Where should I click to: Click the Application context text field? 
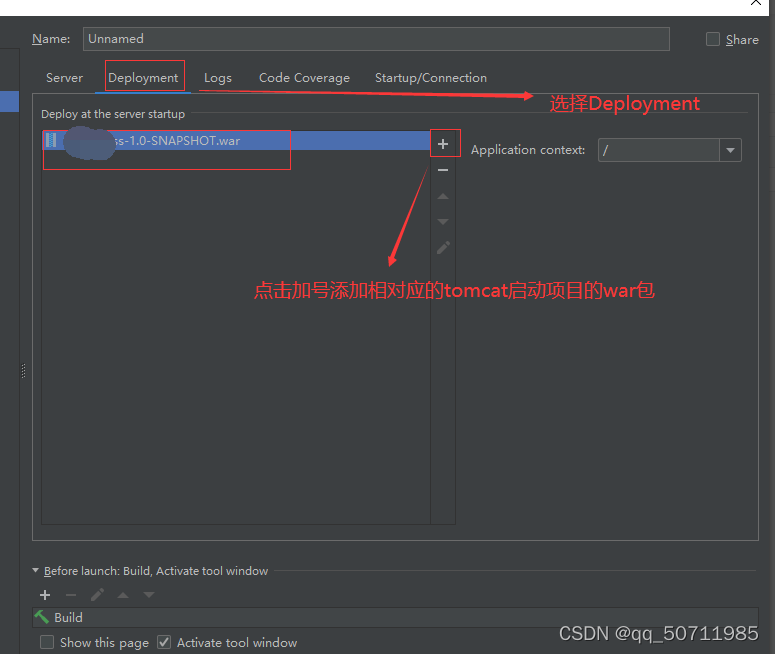click(659, 150)
